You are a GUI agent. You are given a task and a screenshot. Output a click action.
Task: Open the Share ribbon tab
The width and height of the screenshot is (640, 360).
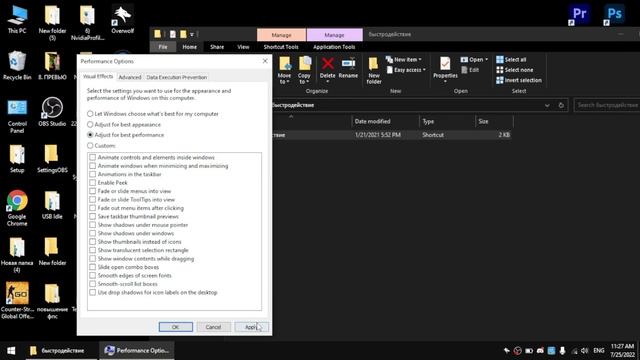[x=217, y=47]
